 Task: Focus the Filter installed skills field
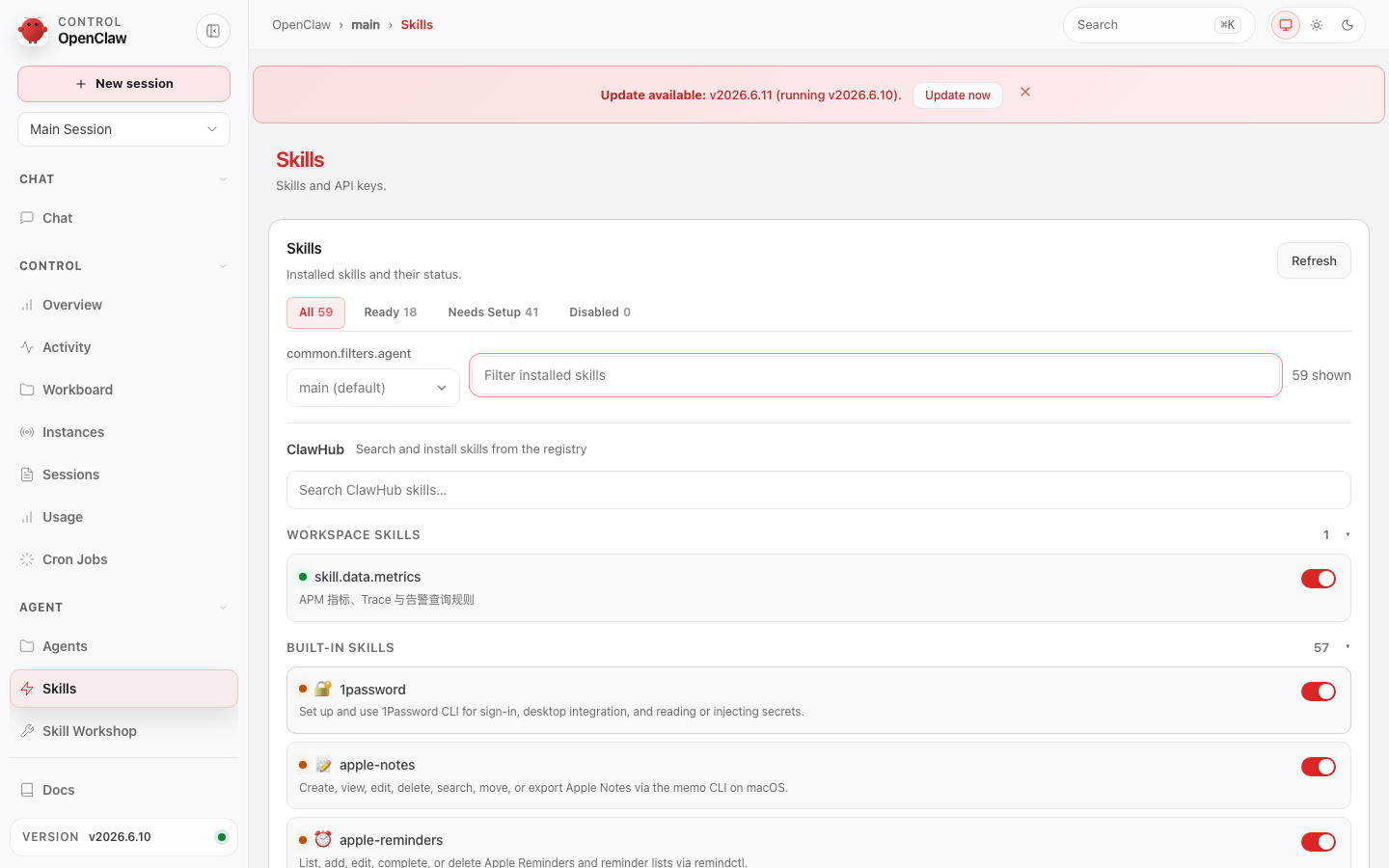pyautogui.click(x=876, y=375)
